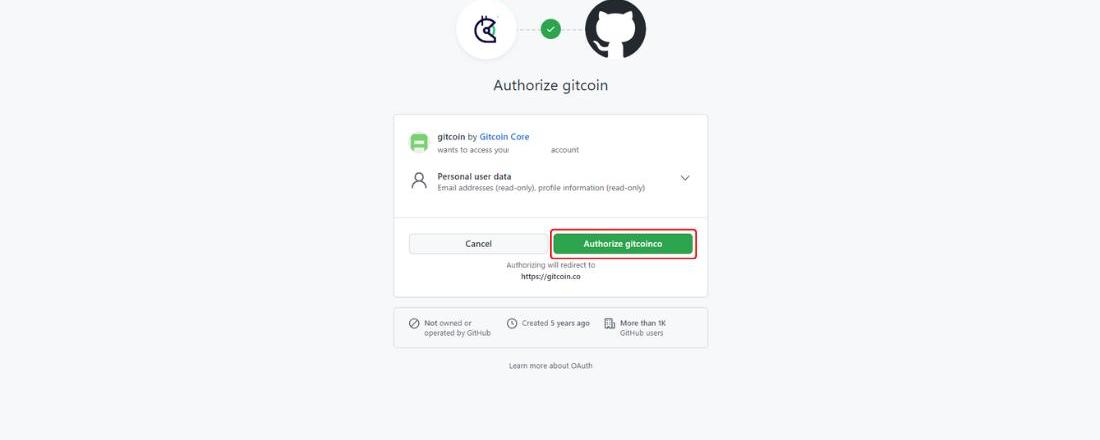
Task: Open the Personal user data permission row
Action: coord(551,182)
